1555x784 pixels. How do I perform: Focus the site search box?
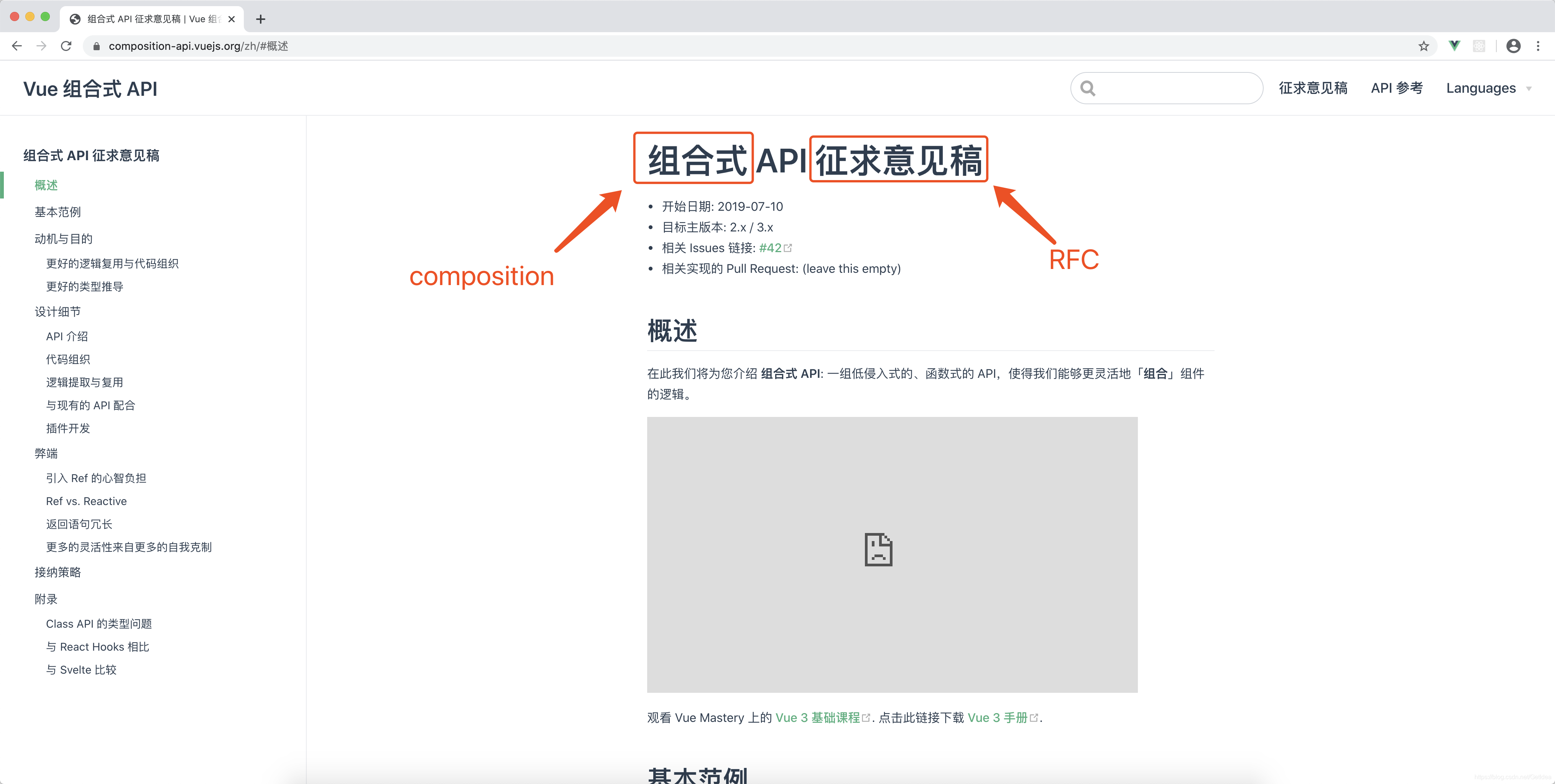1166,88
